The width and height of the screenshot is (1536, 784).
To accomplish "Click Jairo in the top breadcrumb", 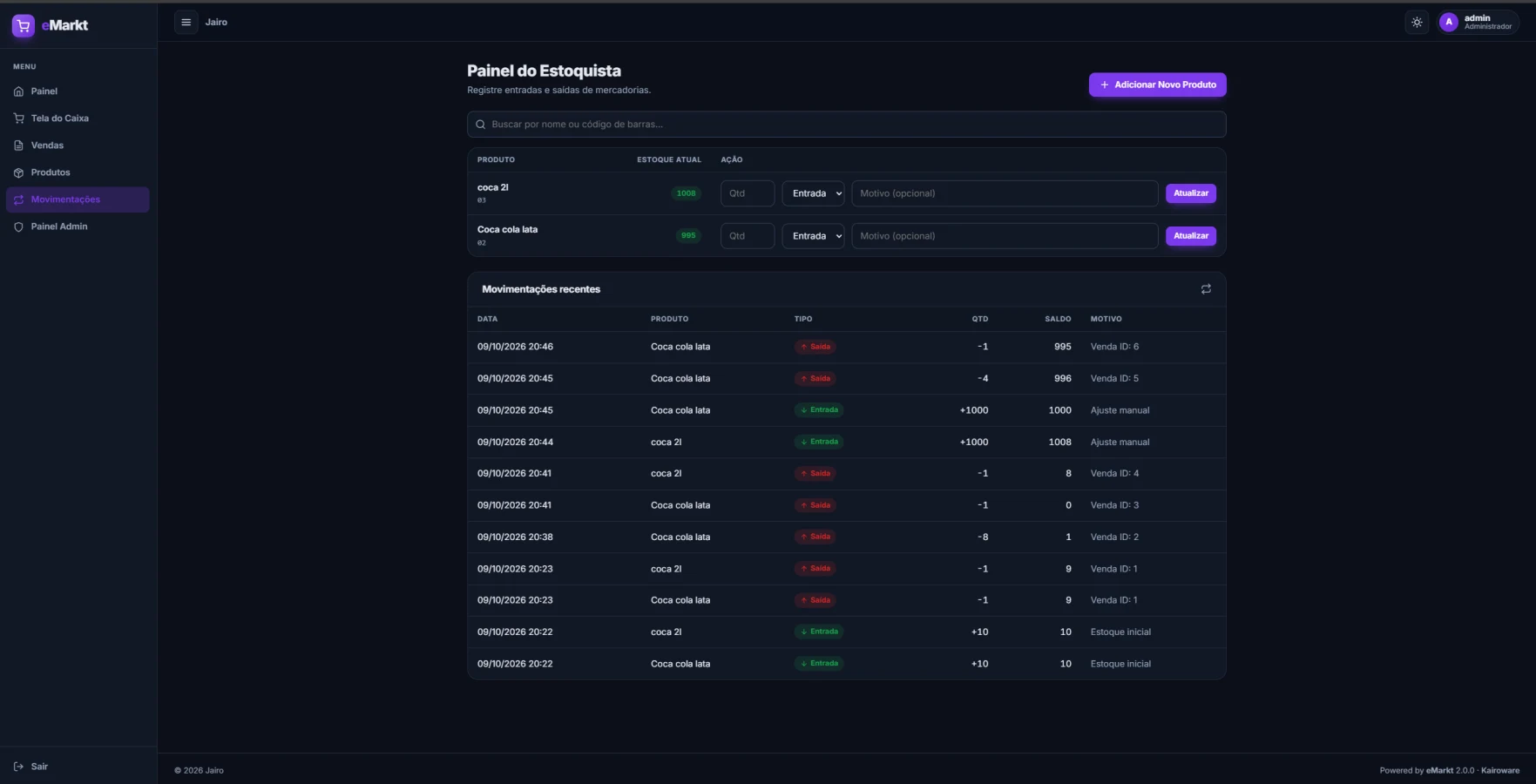I will click(216, 23).
